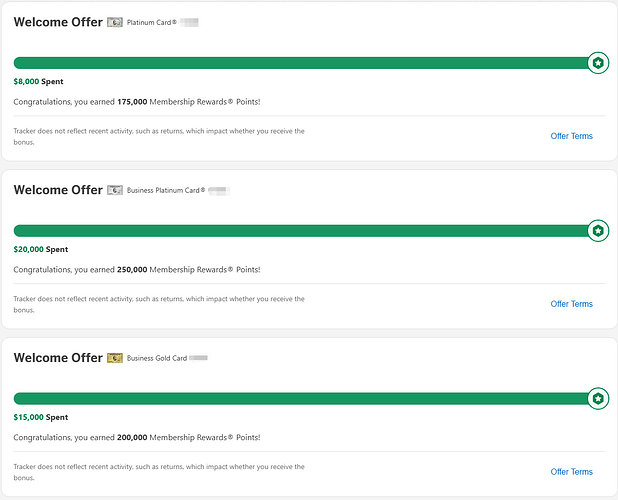Viewport: 618px width, 500px height.
Task: Click the Business Gold Card thumbnail icon
Action: (x=115, y=358)
